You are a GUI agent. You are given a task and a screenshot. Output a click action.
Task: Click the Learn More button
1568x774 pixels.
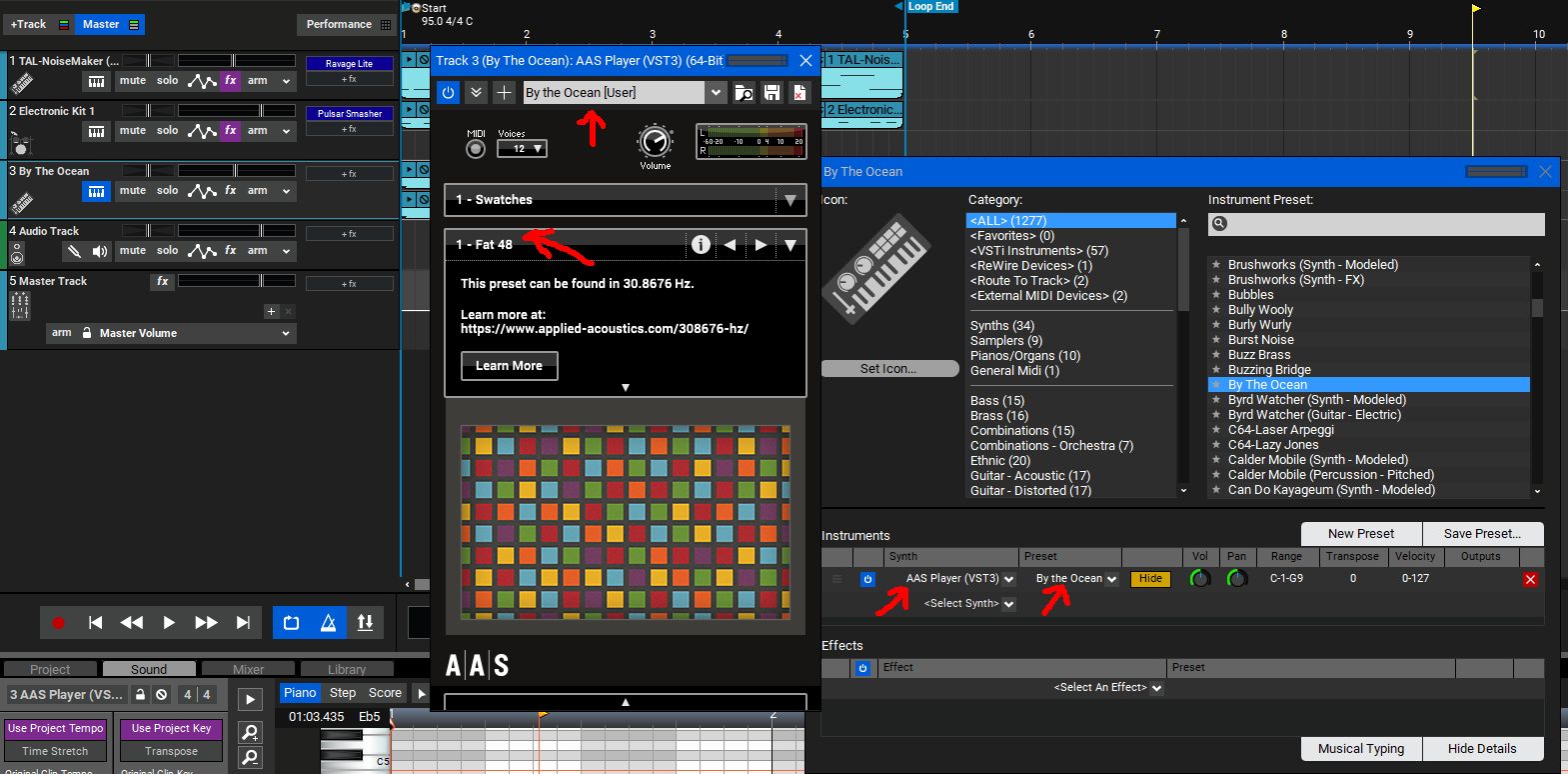(x=509, y=366)
